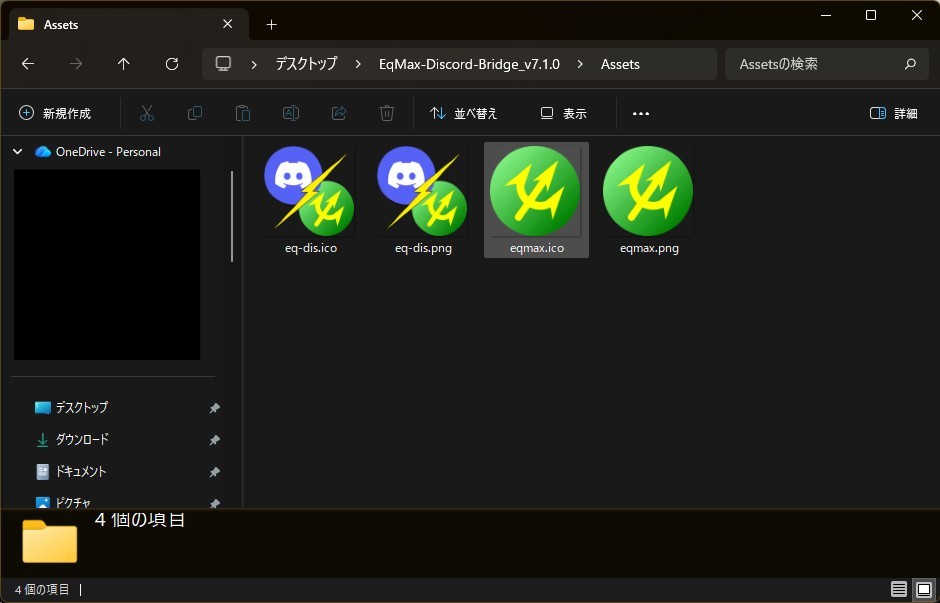Image resolution: width=940 pixels, height=603 pixels.
Task: Toggle the 詳細 details pane
Action: click(893, 113)
